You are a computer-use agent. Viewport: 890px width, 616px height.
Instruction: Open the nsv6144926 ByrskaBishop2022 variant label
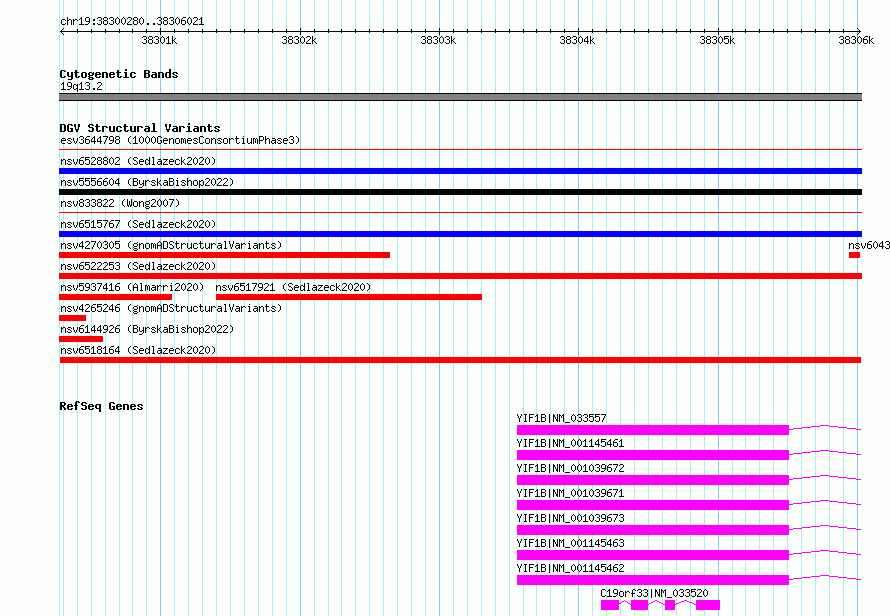(x=147, y=329)
